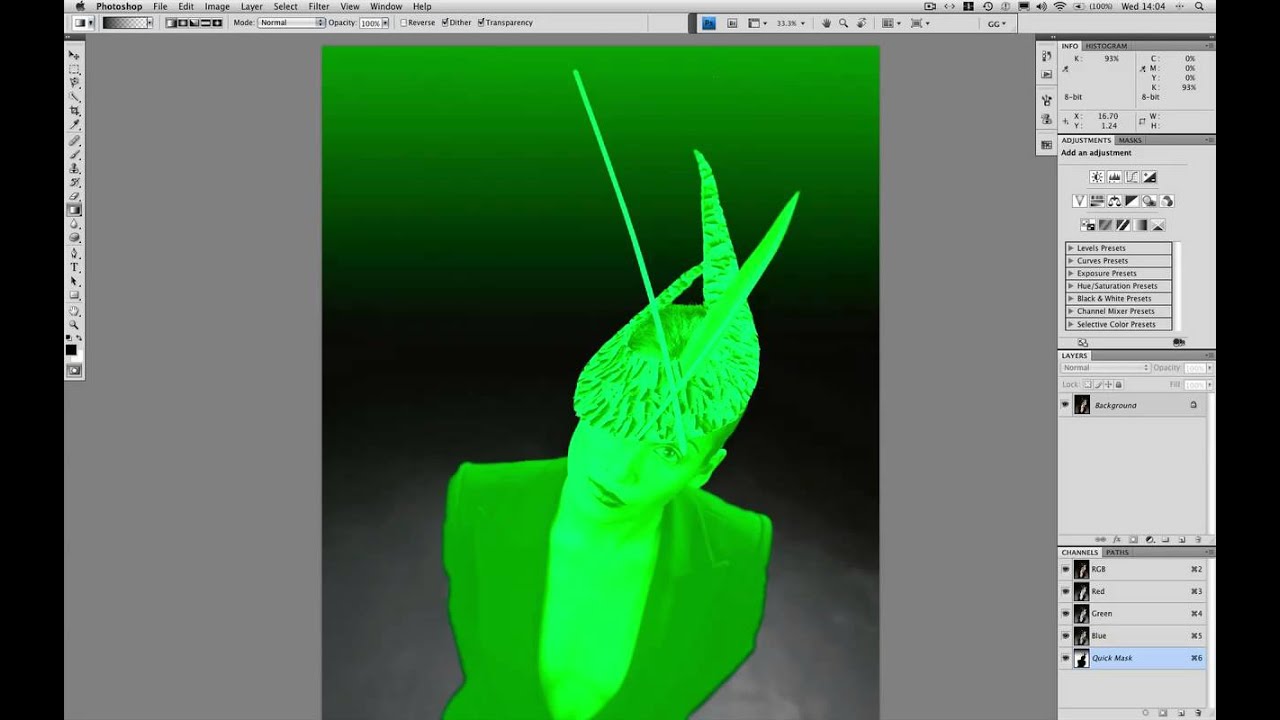The width and height of the screenshot is (1280, 720).
Task: Select the Hand tool in toolbox
Action: 74,311
